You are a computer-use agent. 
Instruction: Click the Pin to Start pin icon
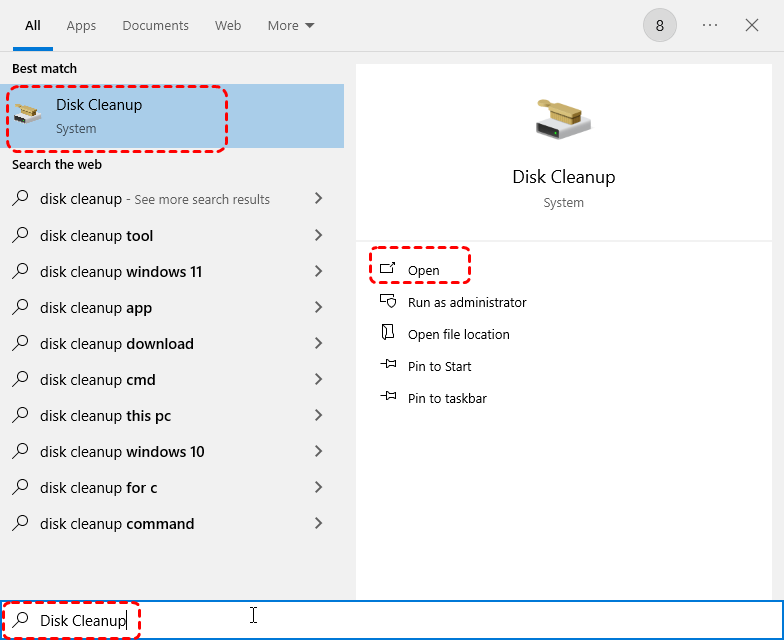pyautogui.click(x=388, y=366)
